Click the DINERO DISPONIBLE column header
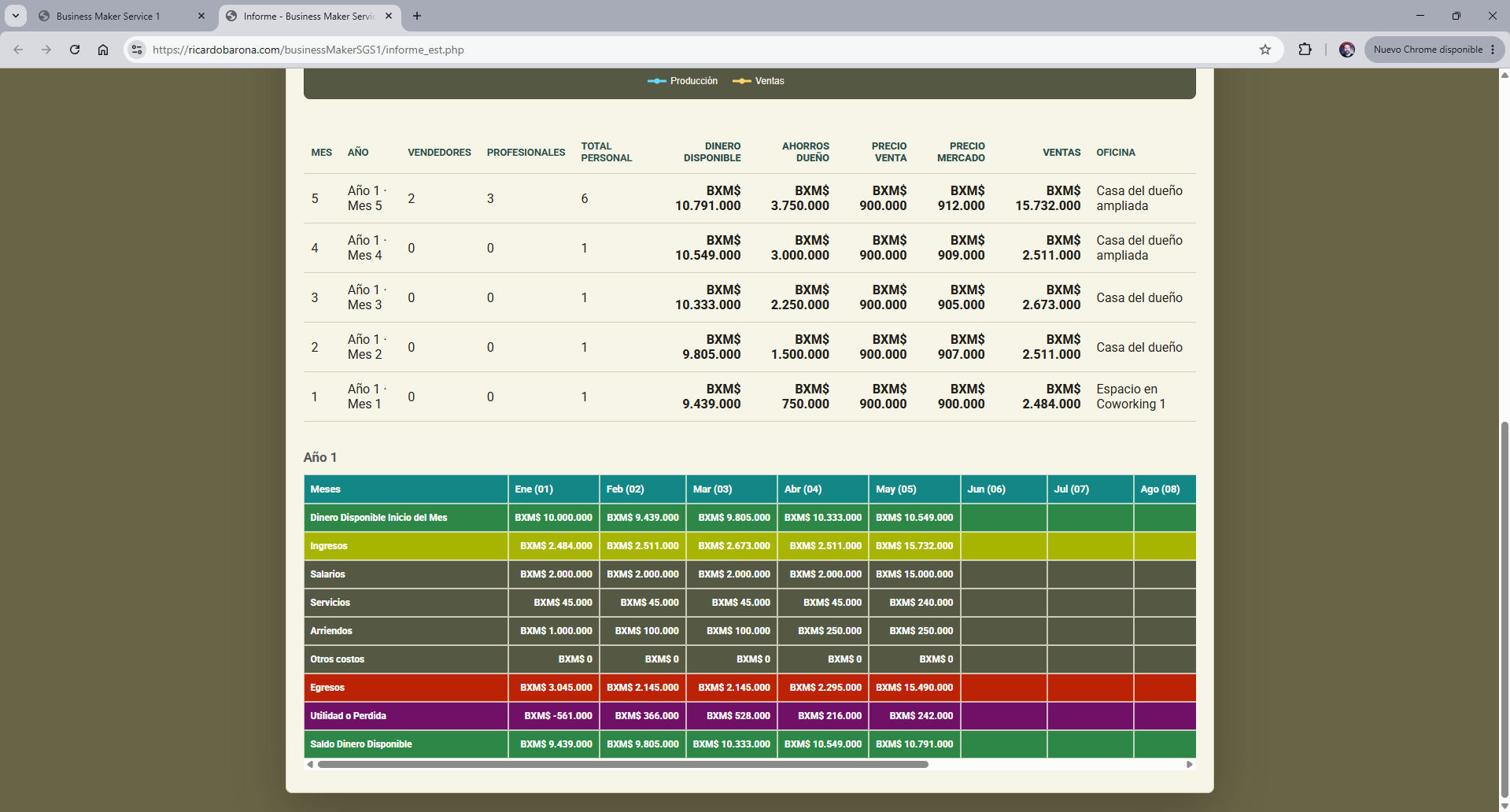This screenshot has height=812, width=1510. pos(712,153)
